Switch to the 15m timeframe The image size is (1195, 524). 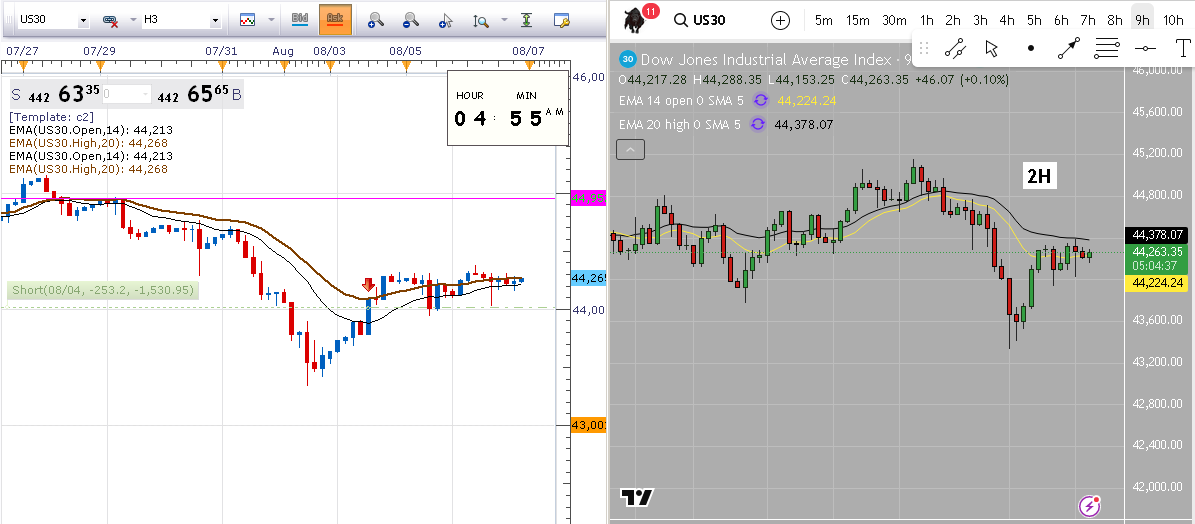[857, 20]
